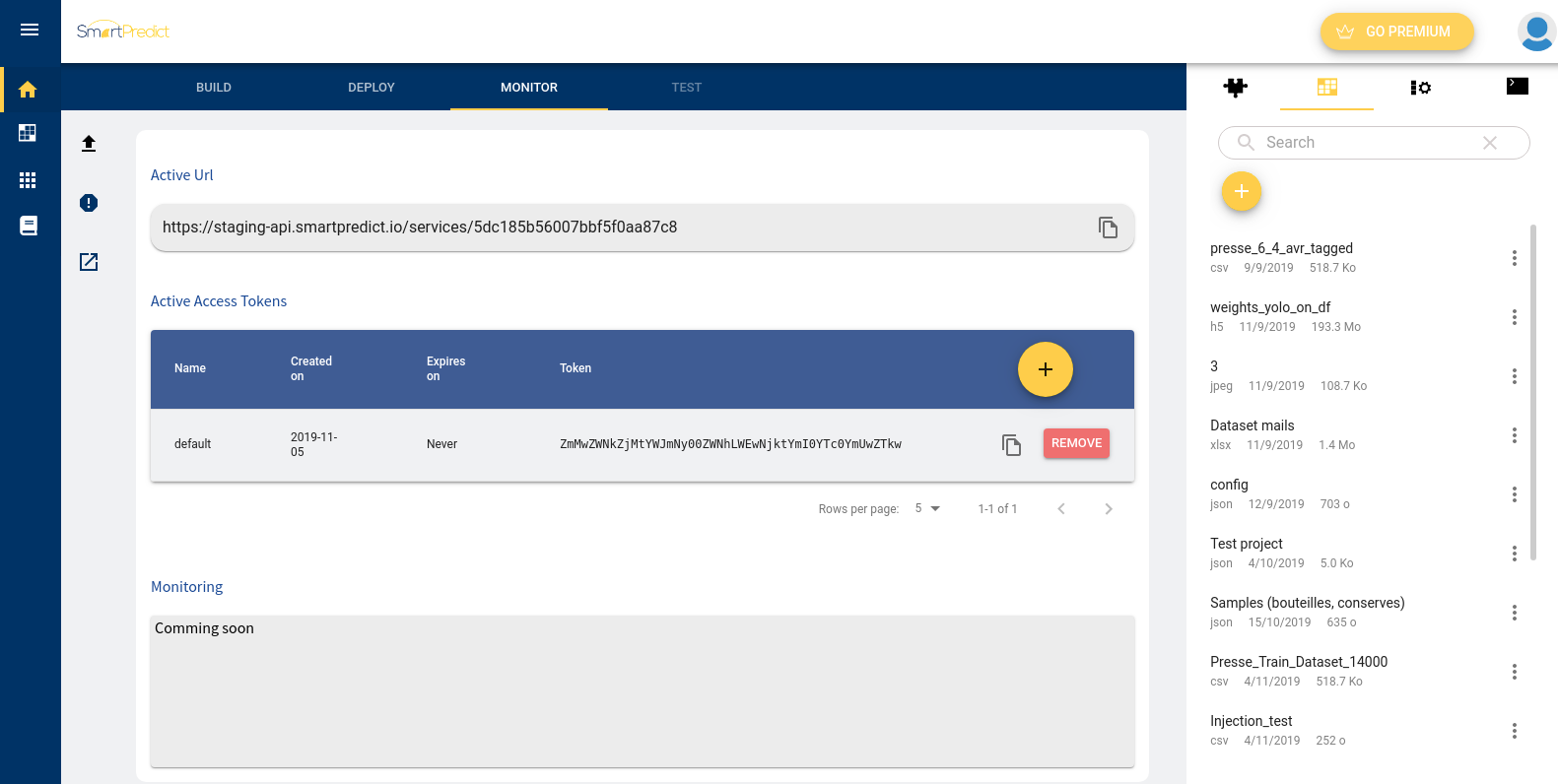Screen dimensions: 1558x784
Task: Click the upload arrow icon
Action: pos(89,144)
